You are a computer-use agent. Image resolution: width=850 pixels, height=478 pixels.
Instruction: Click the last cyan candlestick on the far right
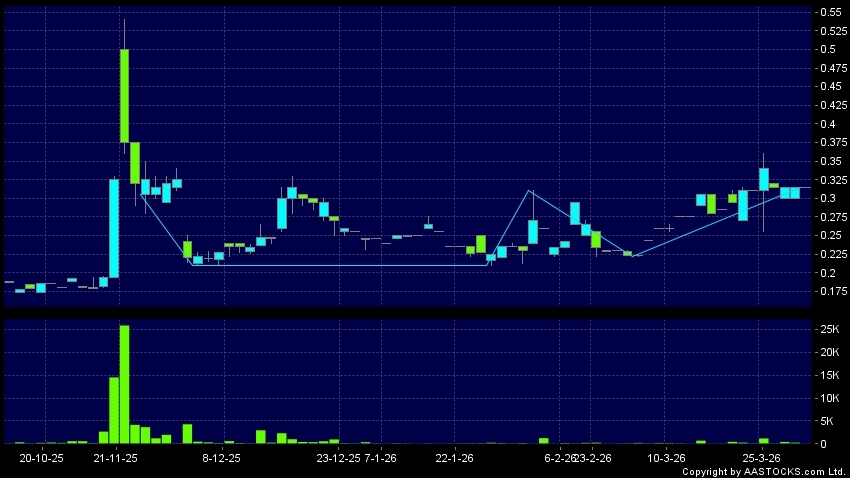[794, 192]
